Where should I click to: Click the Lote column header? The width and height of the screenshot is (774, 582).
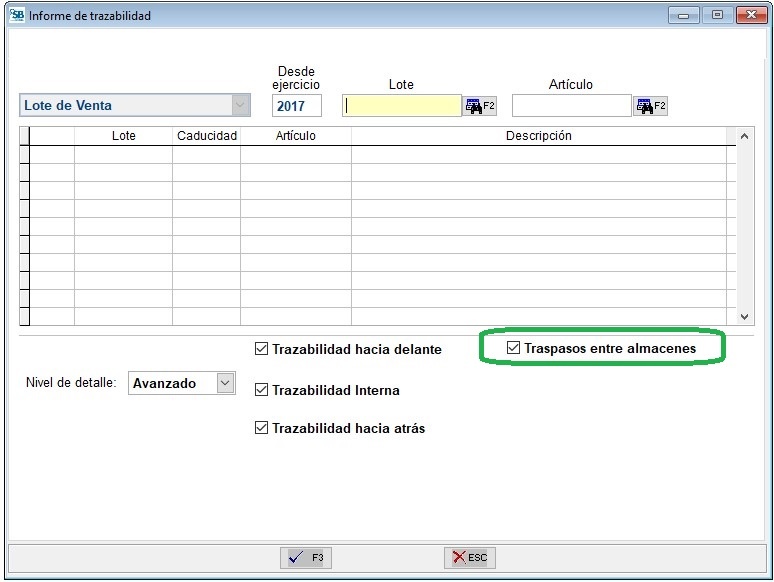click(123, 136)
